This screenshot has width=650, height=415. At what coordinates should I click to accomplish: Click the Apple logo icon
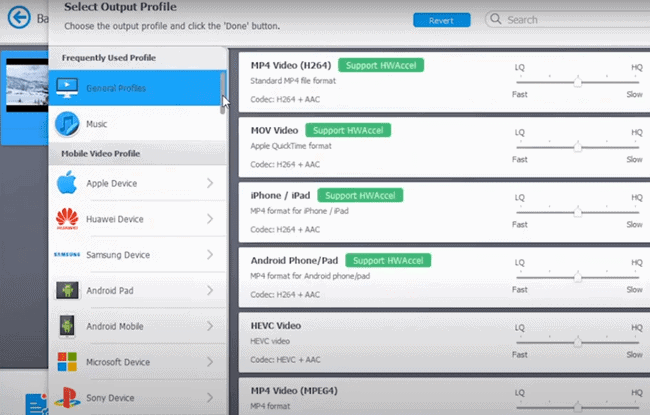pos(67,182)
